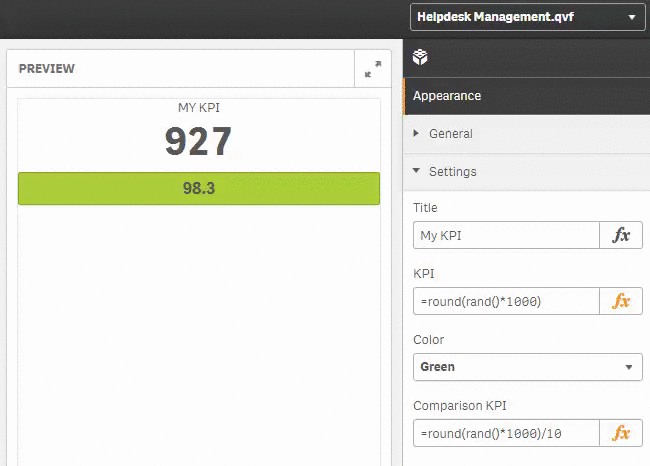Open expression editor for KPI field

point(621,301)
